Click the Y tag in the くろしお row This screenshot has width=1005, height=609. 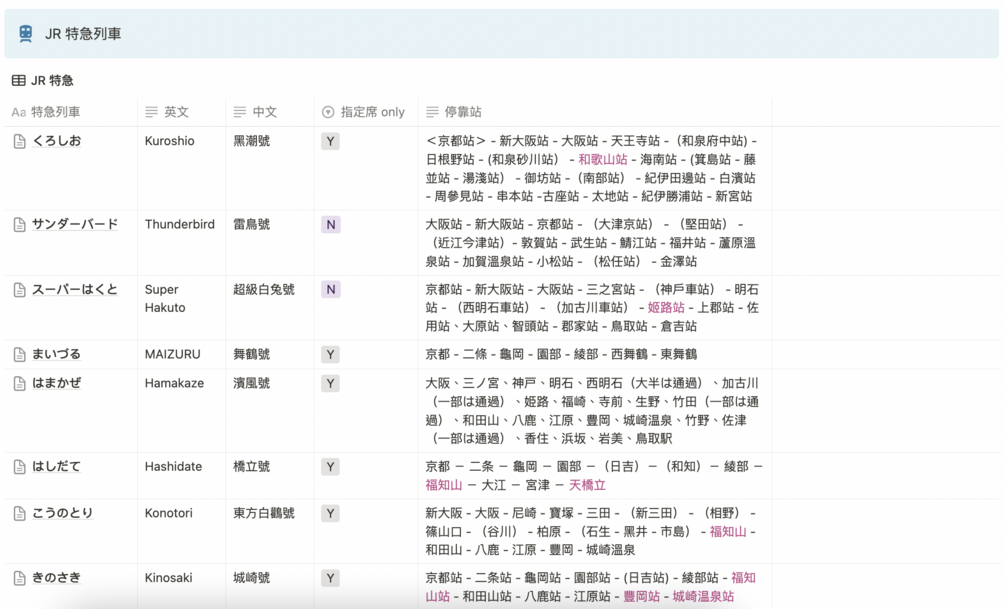click(x=330, y=141)
